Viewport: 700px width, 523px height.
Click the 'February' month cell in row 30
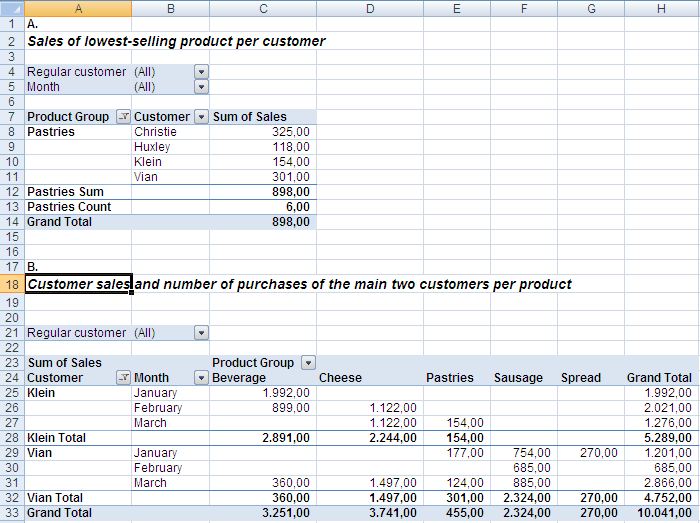pyautogui.click(x=171, y=468)
